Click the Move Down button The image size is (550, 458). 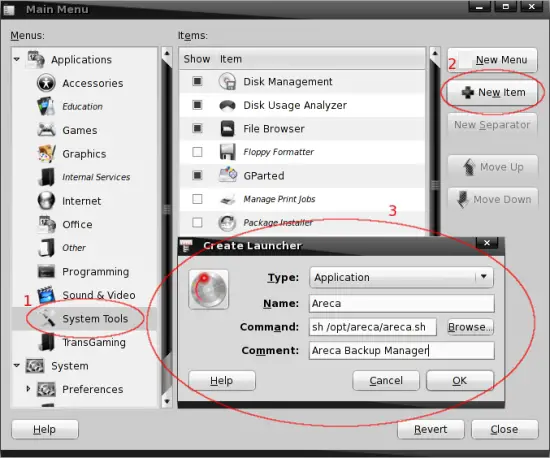493,199
